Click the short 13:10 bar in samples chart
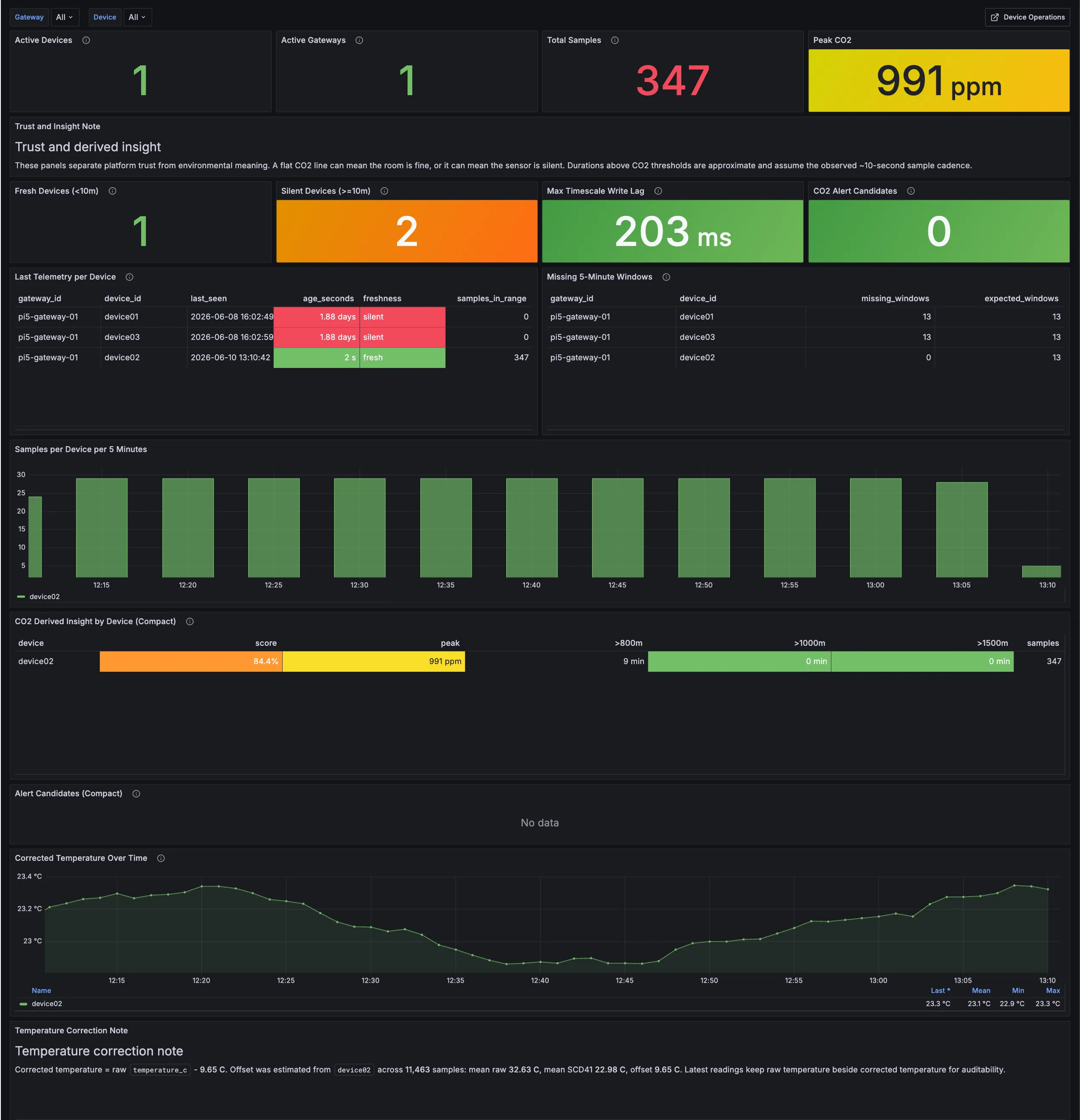The width and height of the screenshot is (1080, 1120). coord(1041,571)
